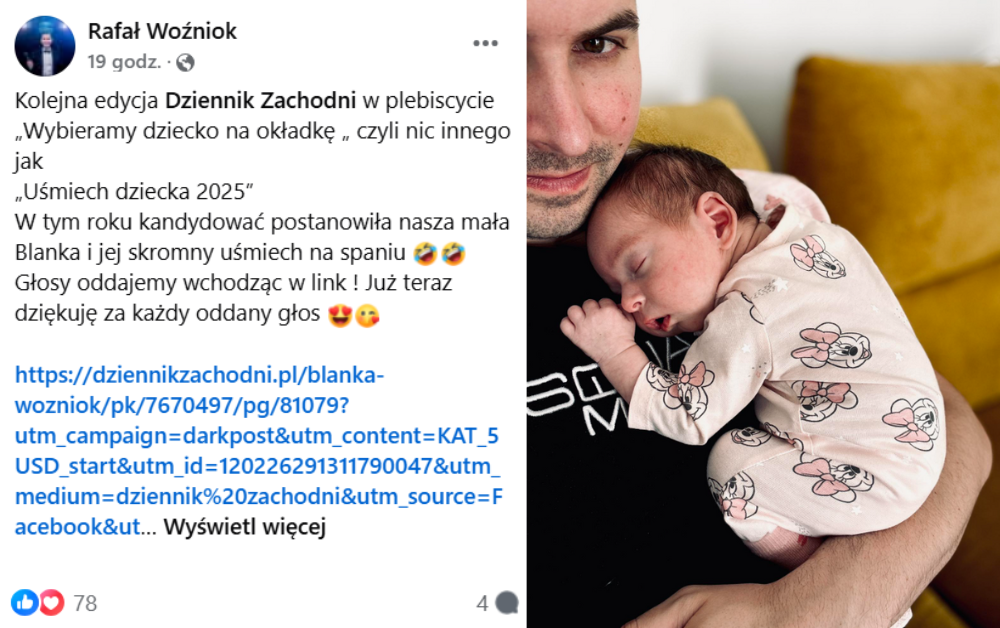Click the red heart reaction icon

tap(52, 602)
